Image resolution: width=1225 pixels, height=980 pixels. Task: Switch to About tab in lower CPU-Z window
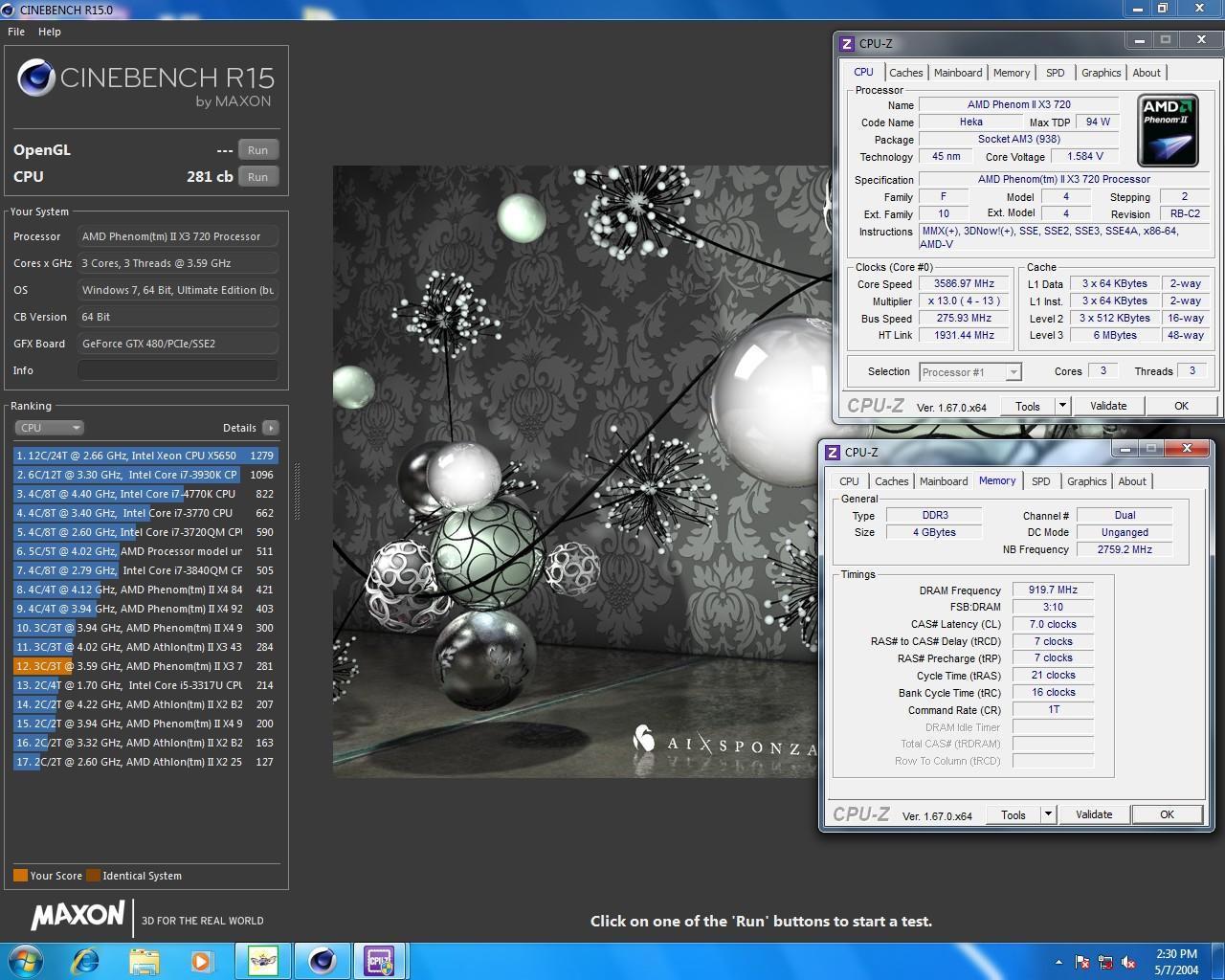[x=1132, y=481]
